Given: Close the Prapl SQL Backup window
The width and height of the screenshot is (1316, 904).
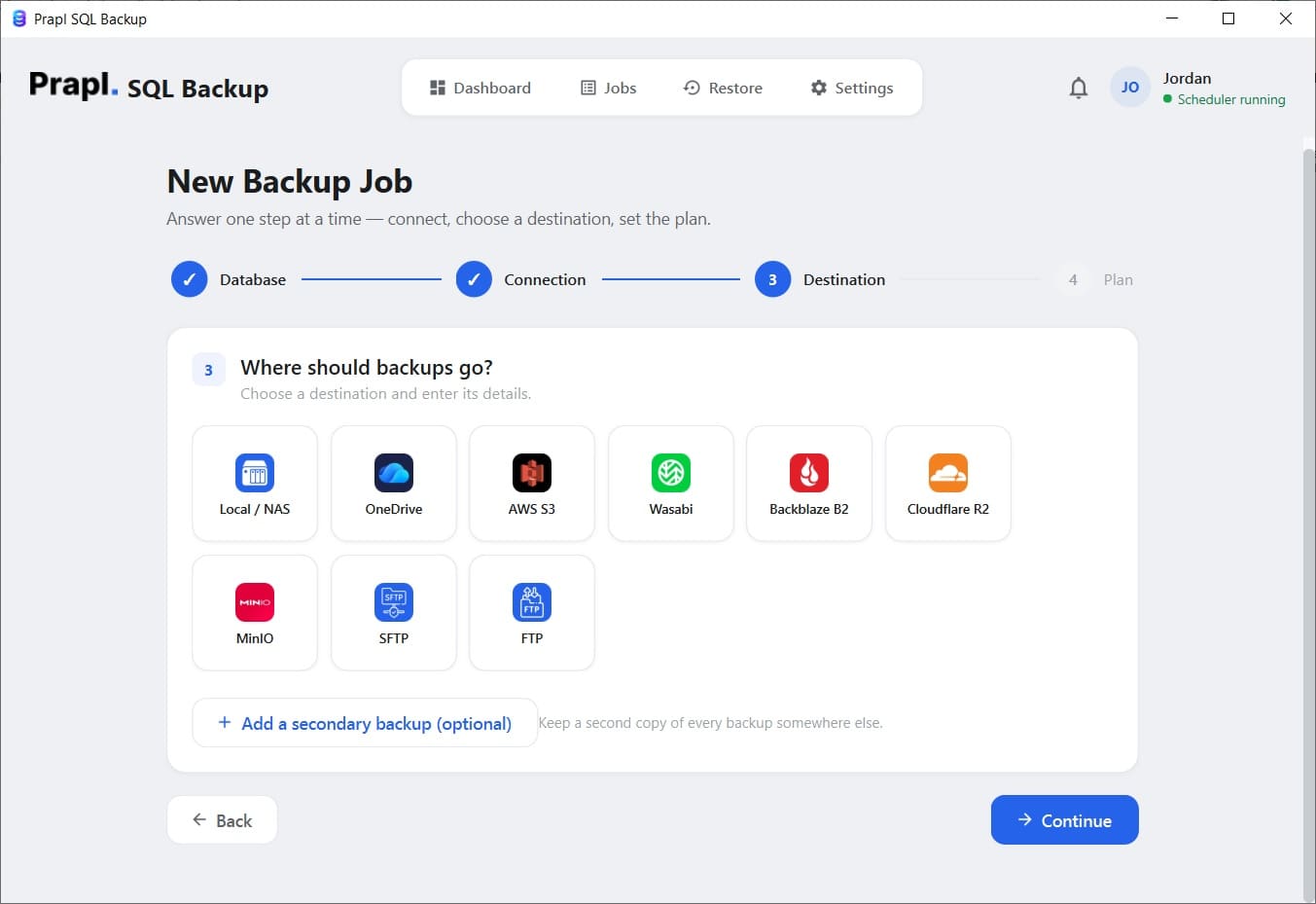Looking at the screenshot, I should click(1286, 18).
